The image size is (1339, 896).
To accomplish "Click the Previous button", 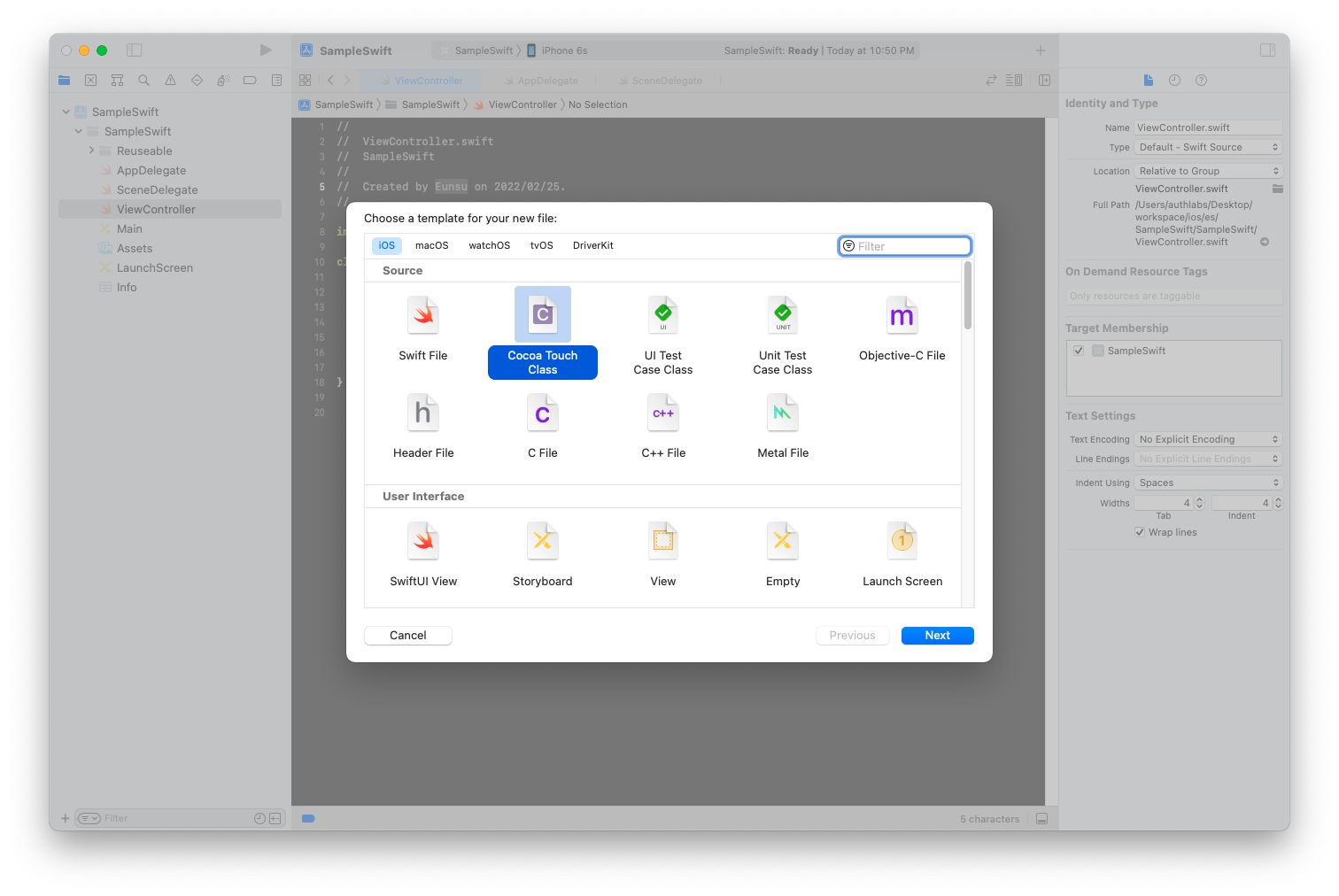I will point(853,636).
